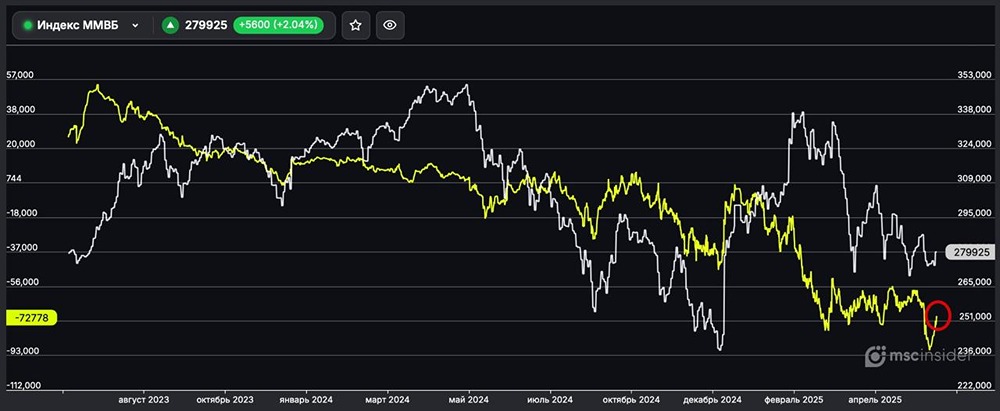Click the 222,000 right axis value
The height and width of the screenshot is (411, 1000).
coord(975,385)
